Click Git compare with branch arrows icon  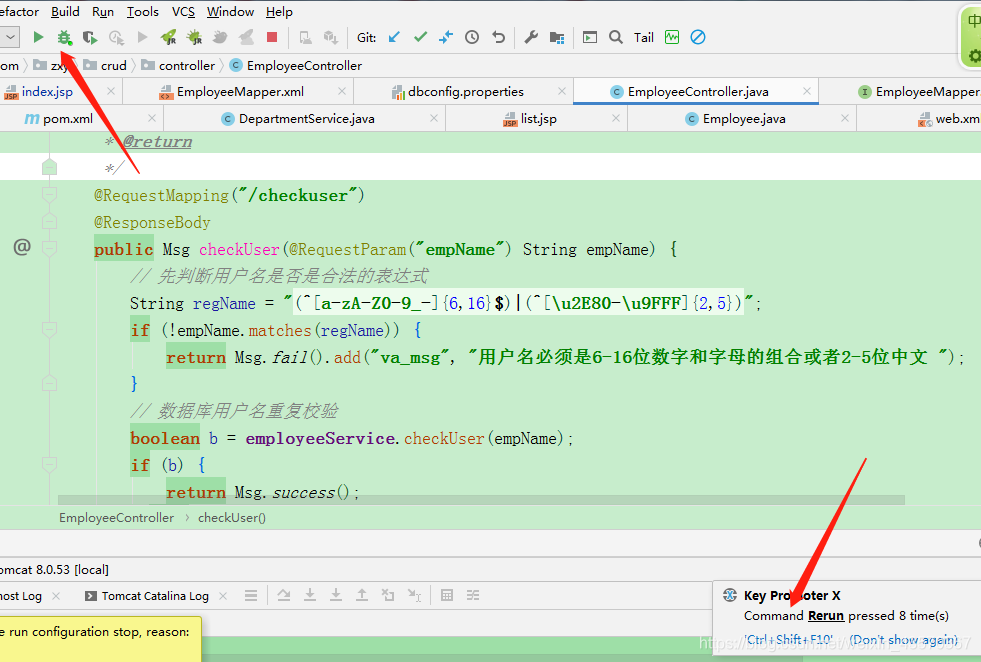click(445, 38)
